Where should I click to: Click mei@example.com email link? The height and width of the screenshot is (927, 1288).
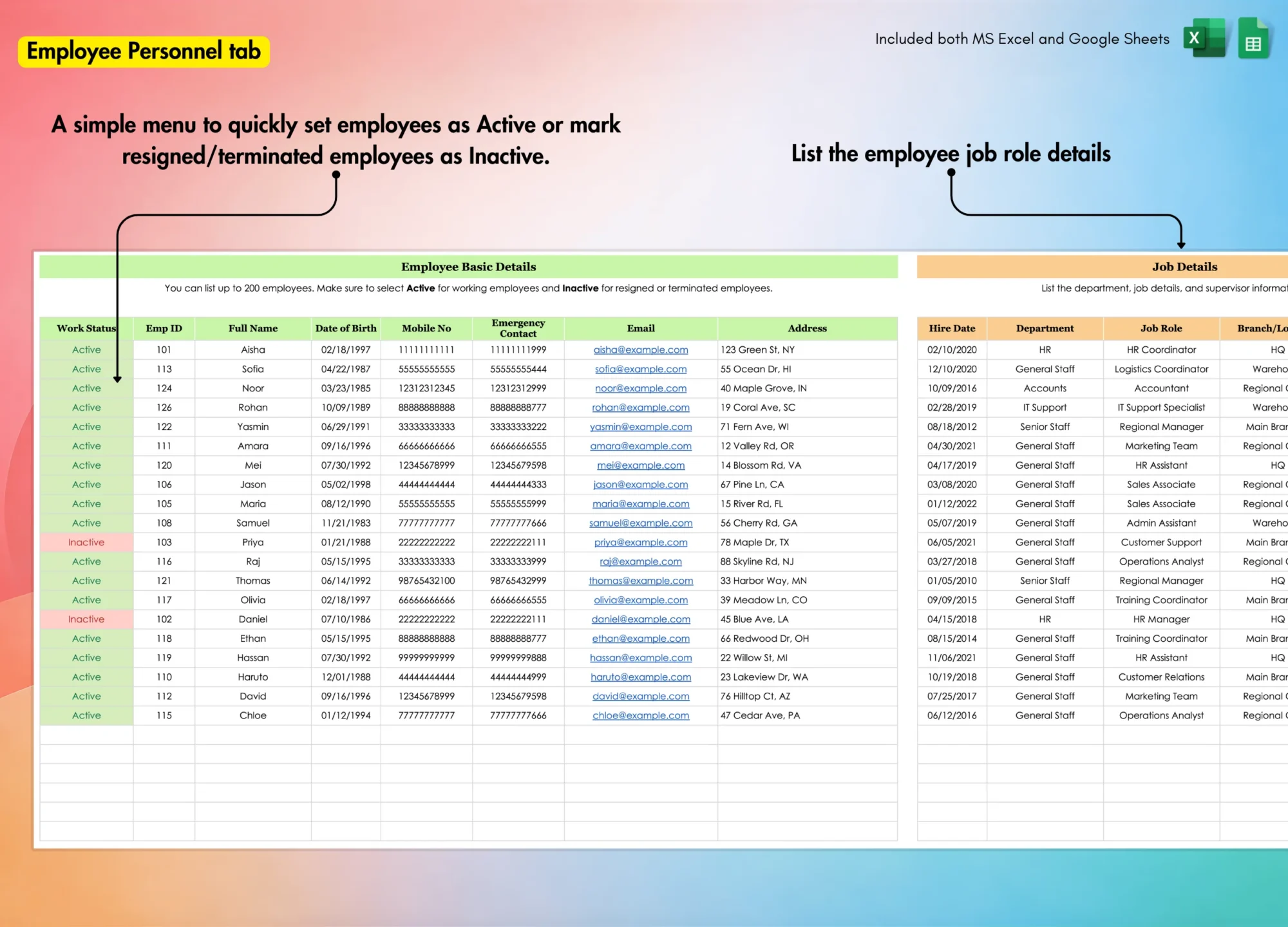tap(641, 465)
